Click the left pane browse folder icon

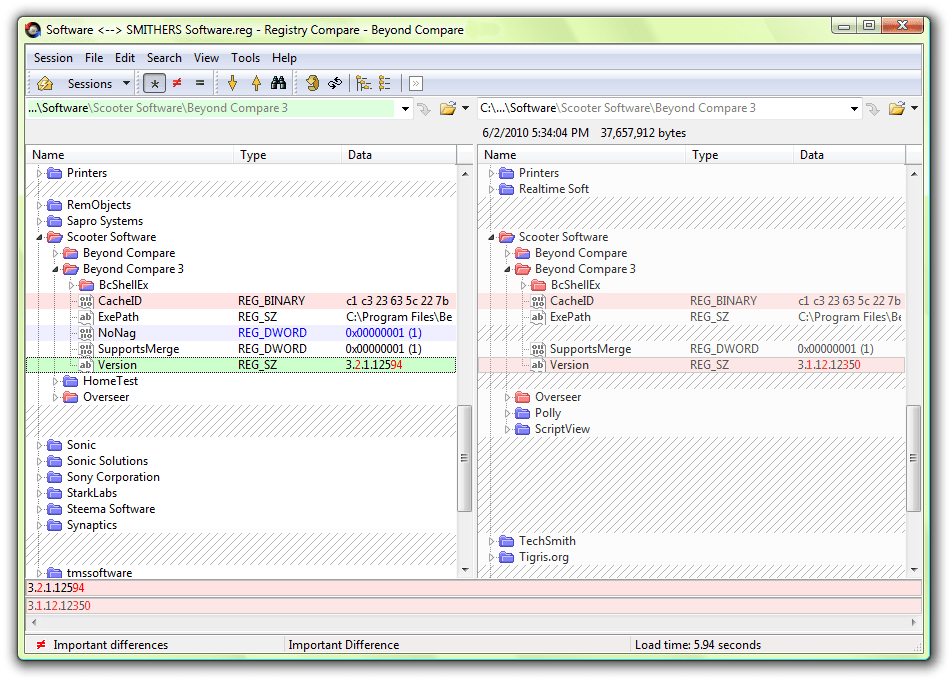(448, 108)
